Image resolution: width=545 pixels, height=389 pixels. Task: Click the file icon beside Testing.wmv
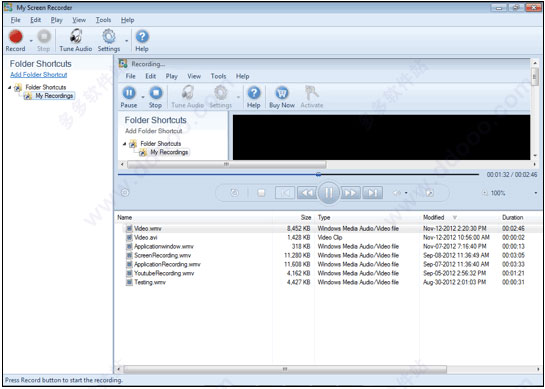point(129,282)
